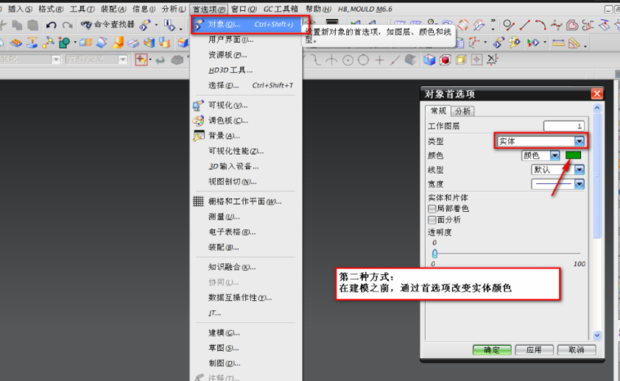Open the greyed assembly filter dropdown
This screenshot has height=381, width=620.
56,60
